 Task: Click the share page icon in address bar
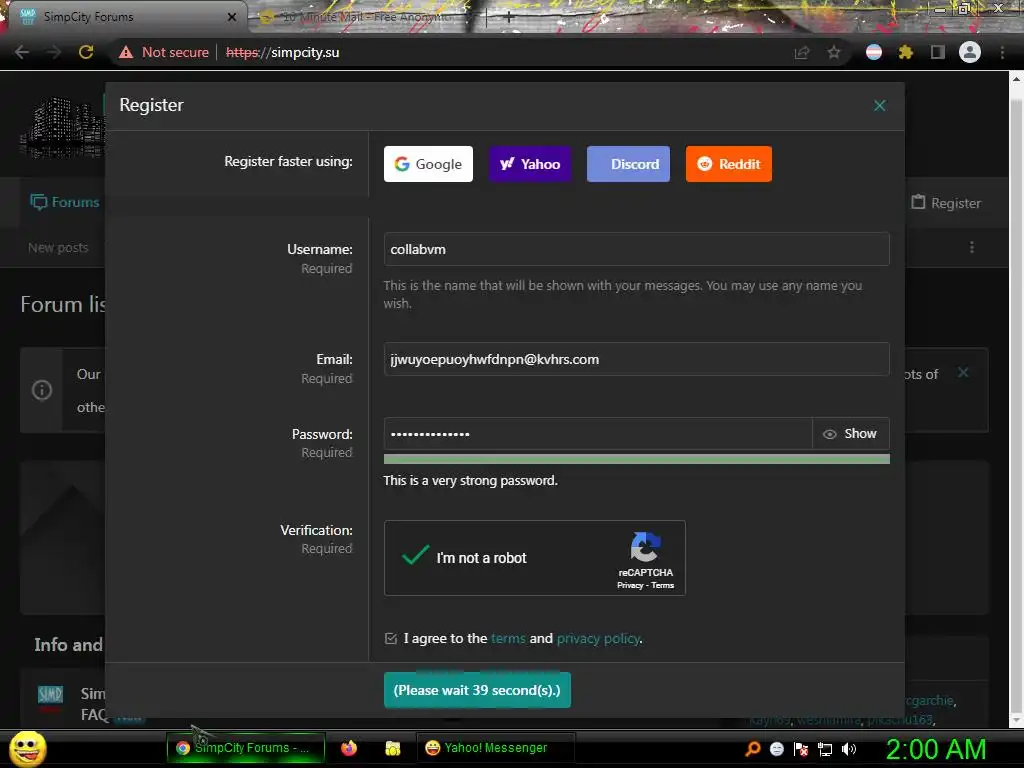tap(802, 52)
